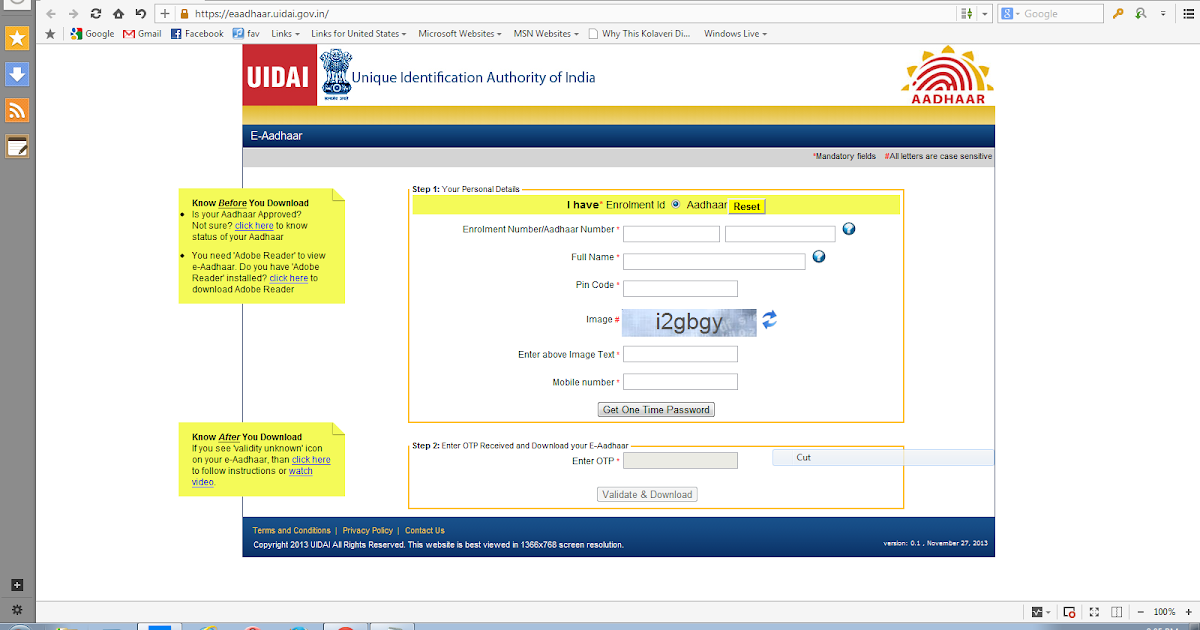Expand MSN Websites bookmark folder
The height and width of the screenshot is (630, 1200).
click(546, 33)
